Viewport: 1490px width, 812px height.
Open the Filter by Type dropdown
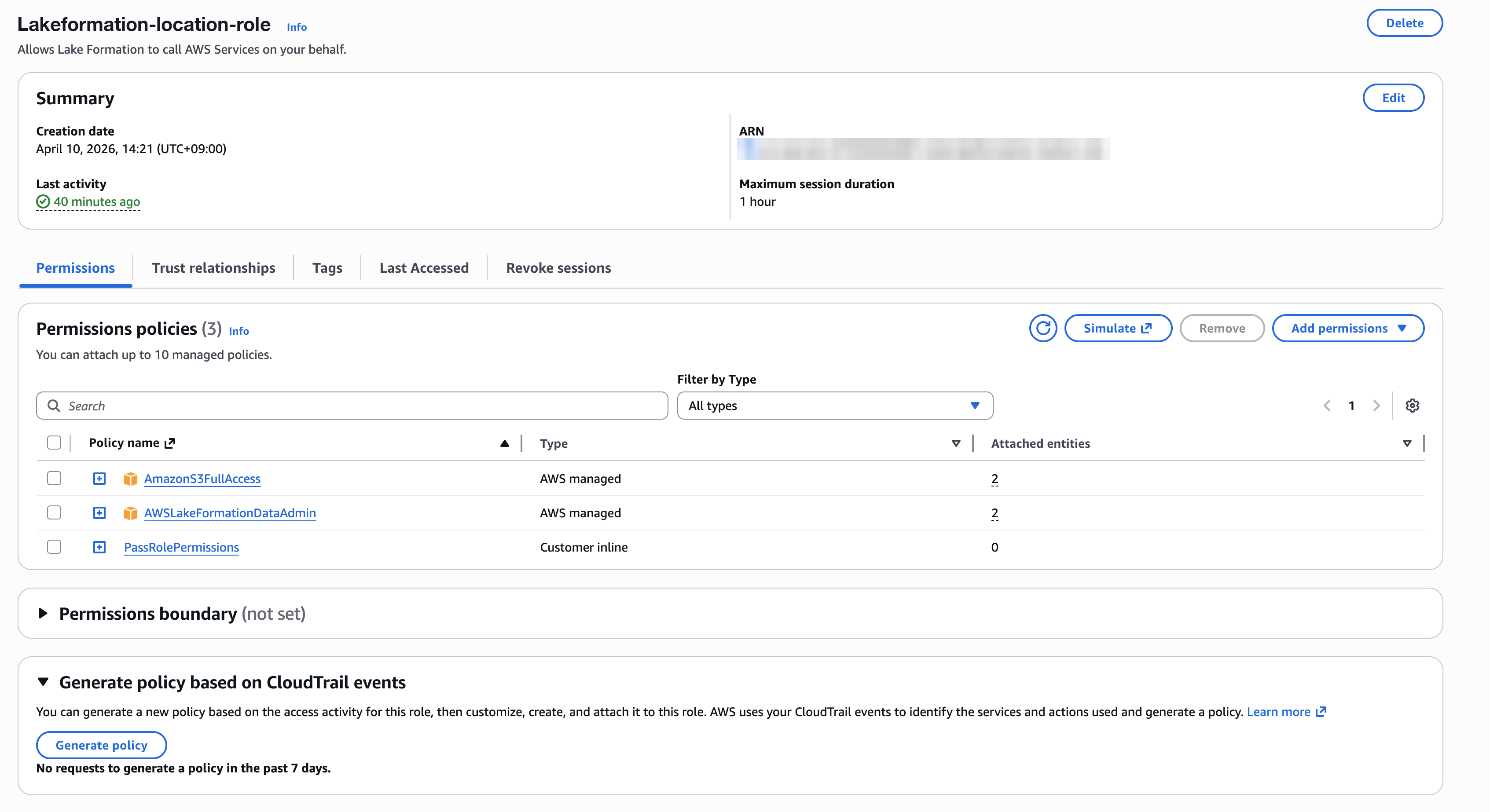835,406
